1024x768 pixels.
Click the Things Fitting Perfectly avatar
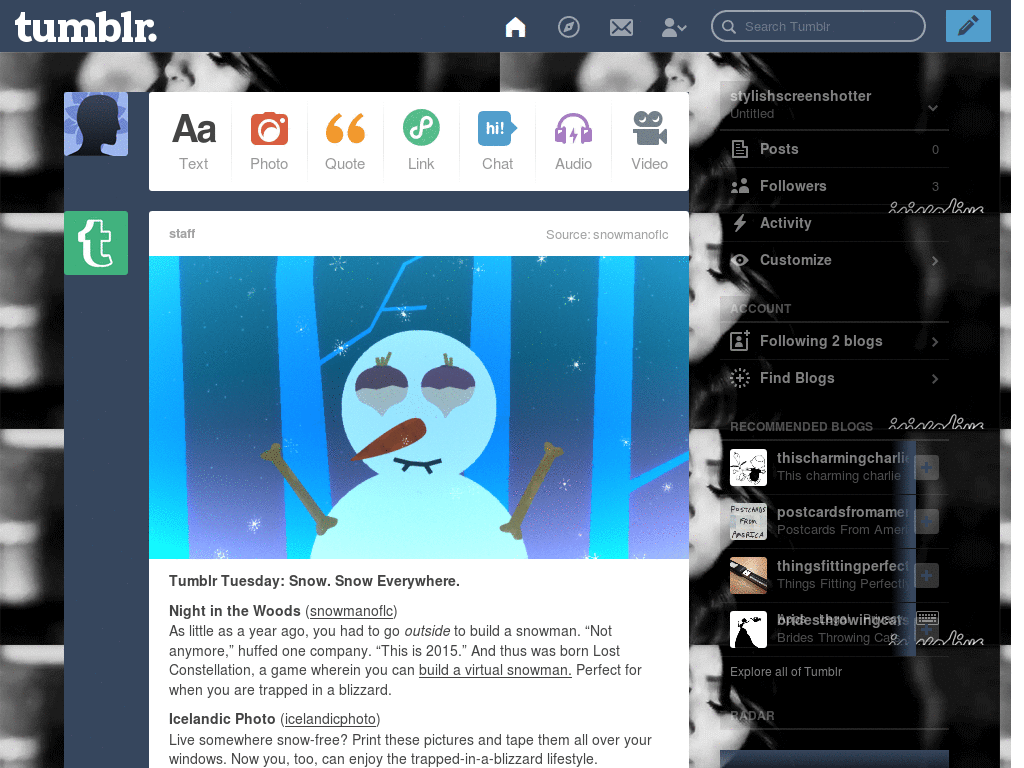[748, 575]
